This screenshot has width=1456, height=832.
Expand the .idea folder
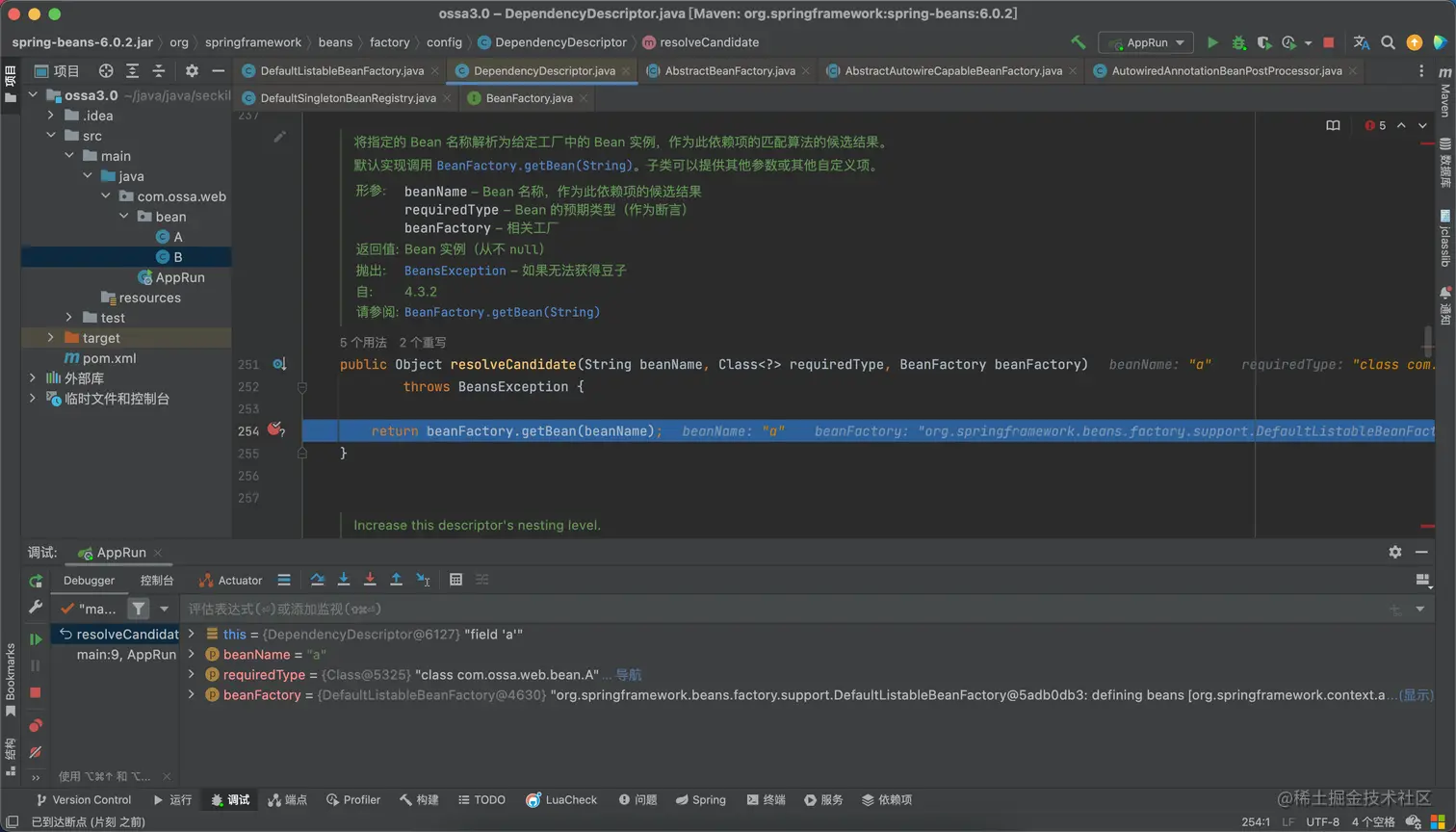[51, 116]
